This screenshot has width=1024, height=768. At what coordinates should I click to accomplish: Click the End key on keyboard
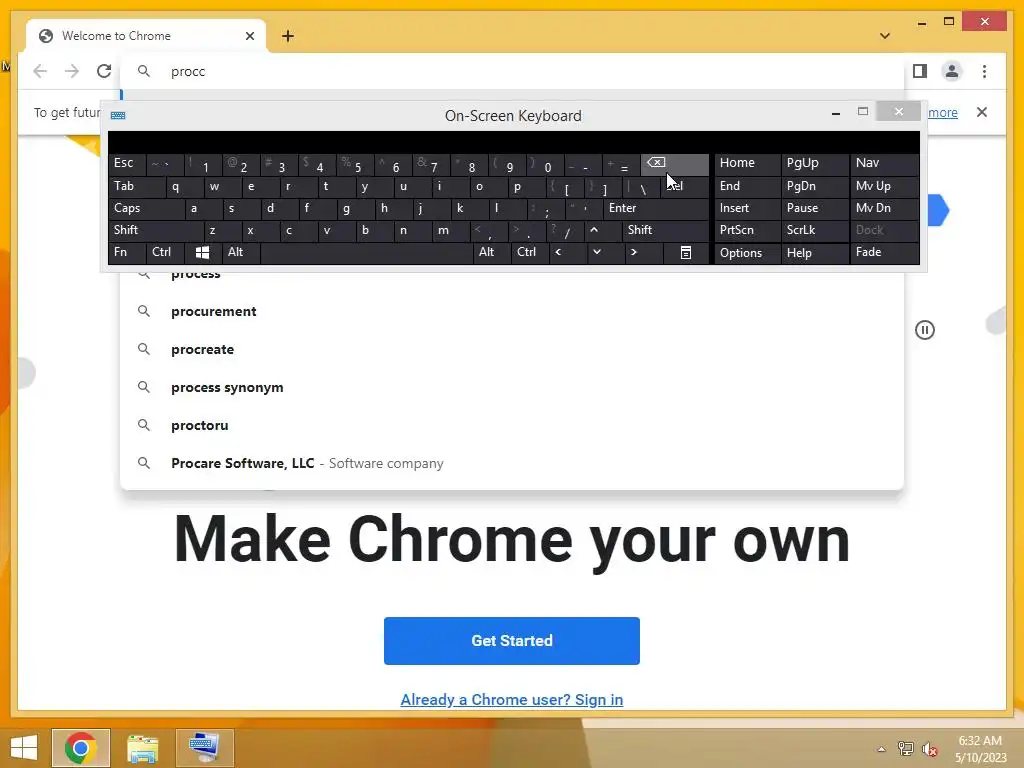click(x=748, y=186)
